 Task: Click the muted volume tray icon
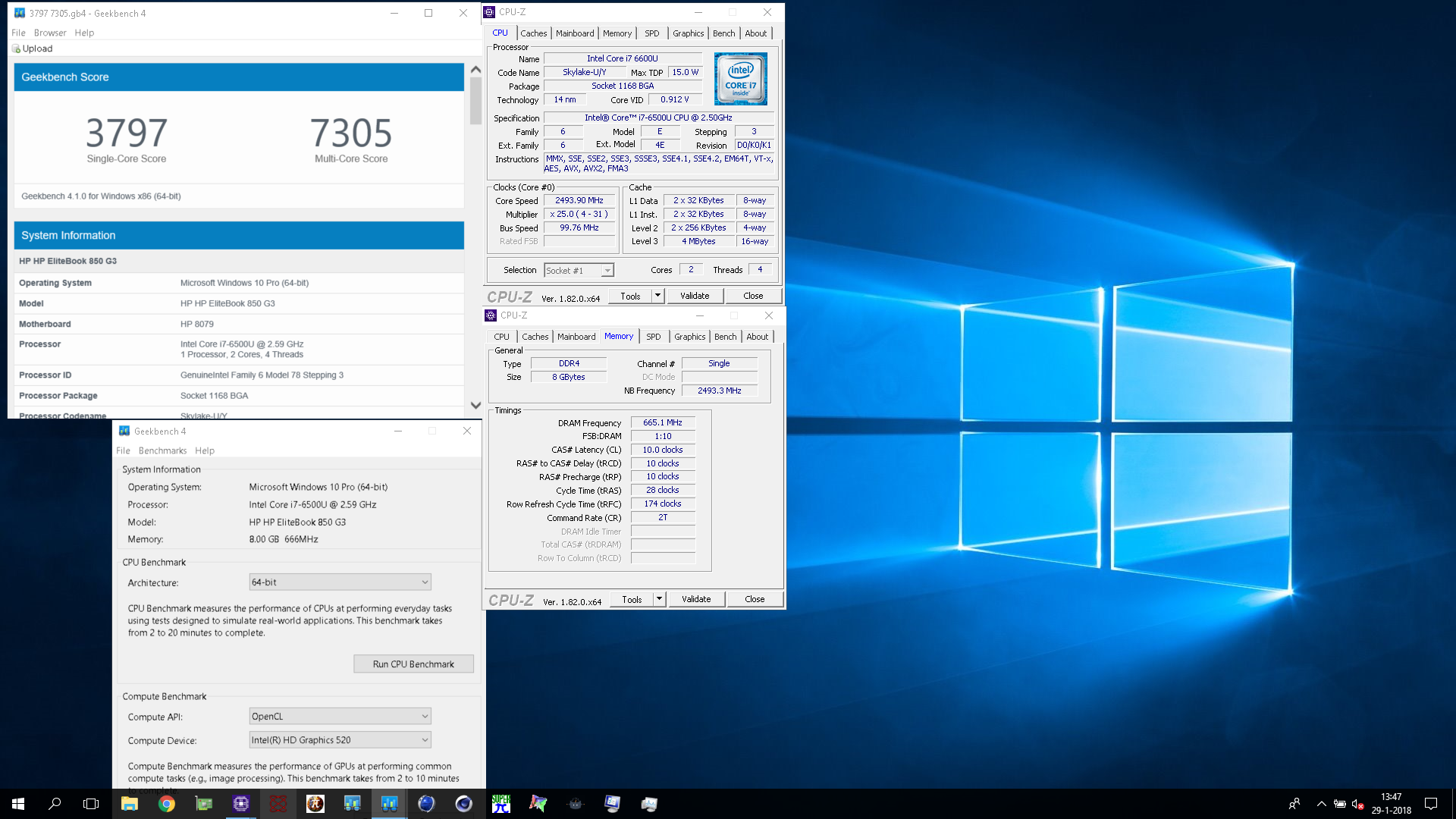[x=1358, y=804]
